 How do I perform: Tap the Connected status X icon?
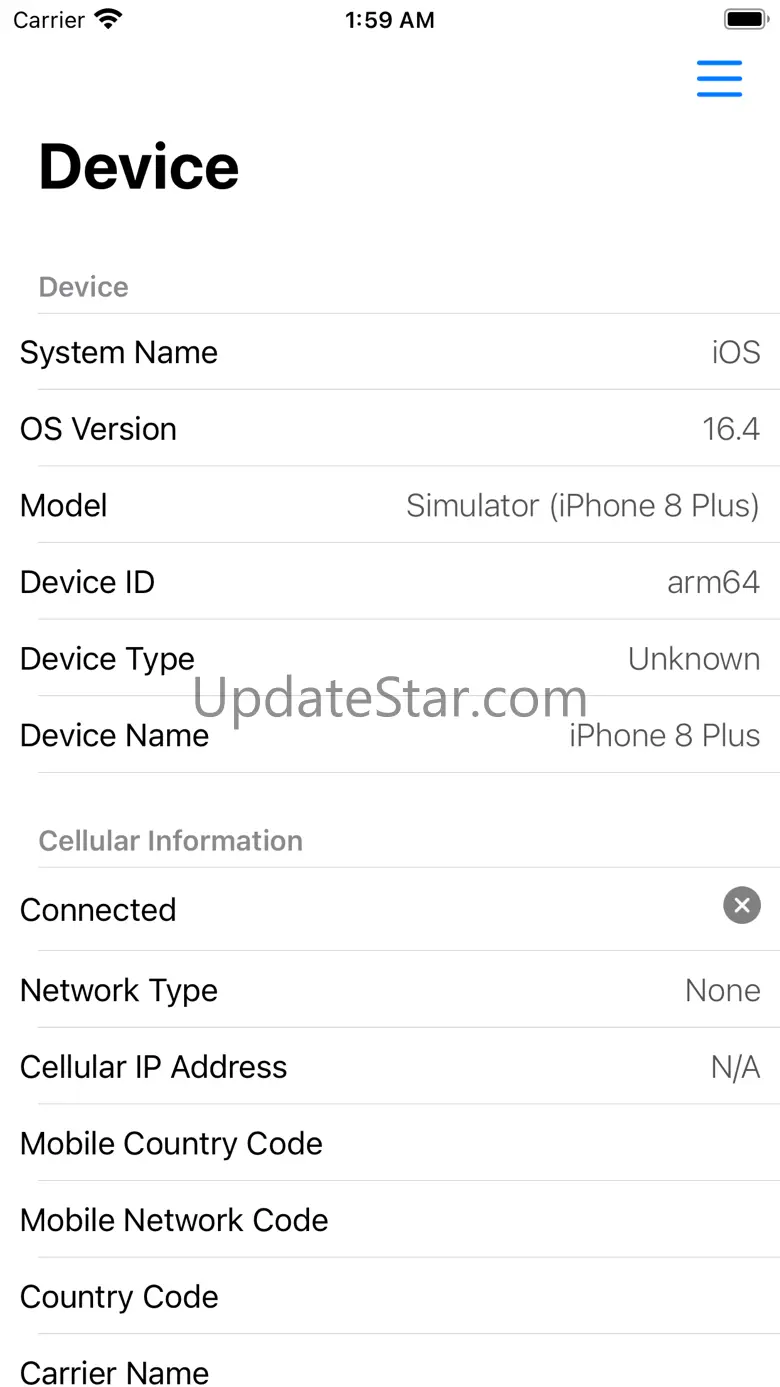pyautogui.click(x=742, y=906)
